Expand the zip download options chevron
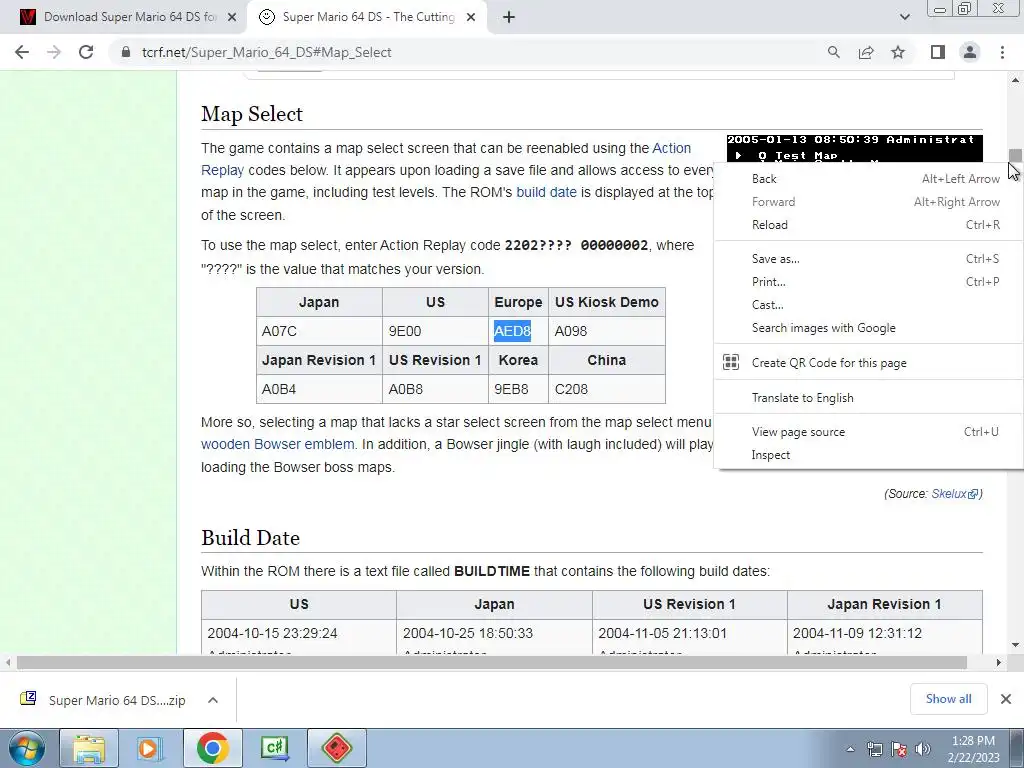The width and height of the screenshot is (1024, 768). click(213, 700)
